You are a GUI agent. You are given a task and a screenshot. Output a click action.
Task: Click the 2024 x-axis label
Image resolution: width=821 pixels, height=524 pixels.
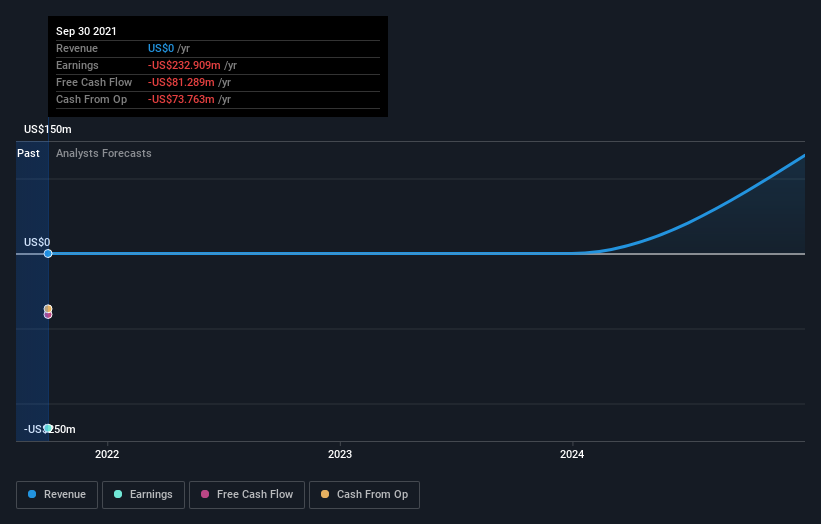pyautogui.click(x=572, y=454)
